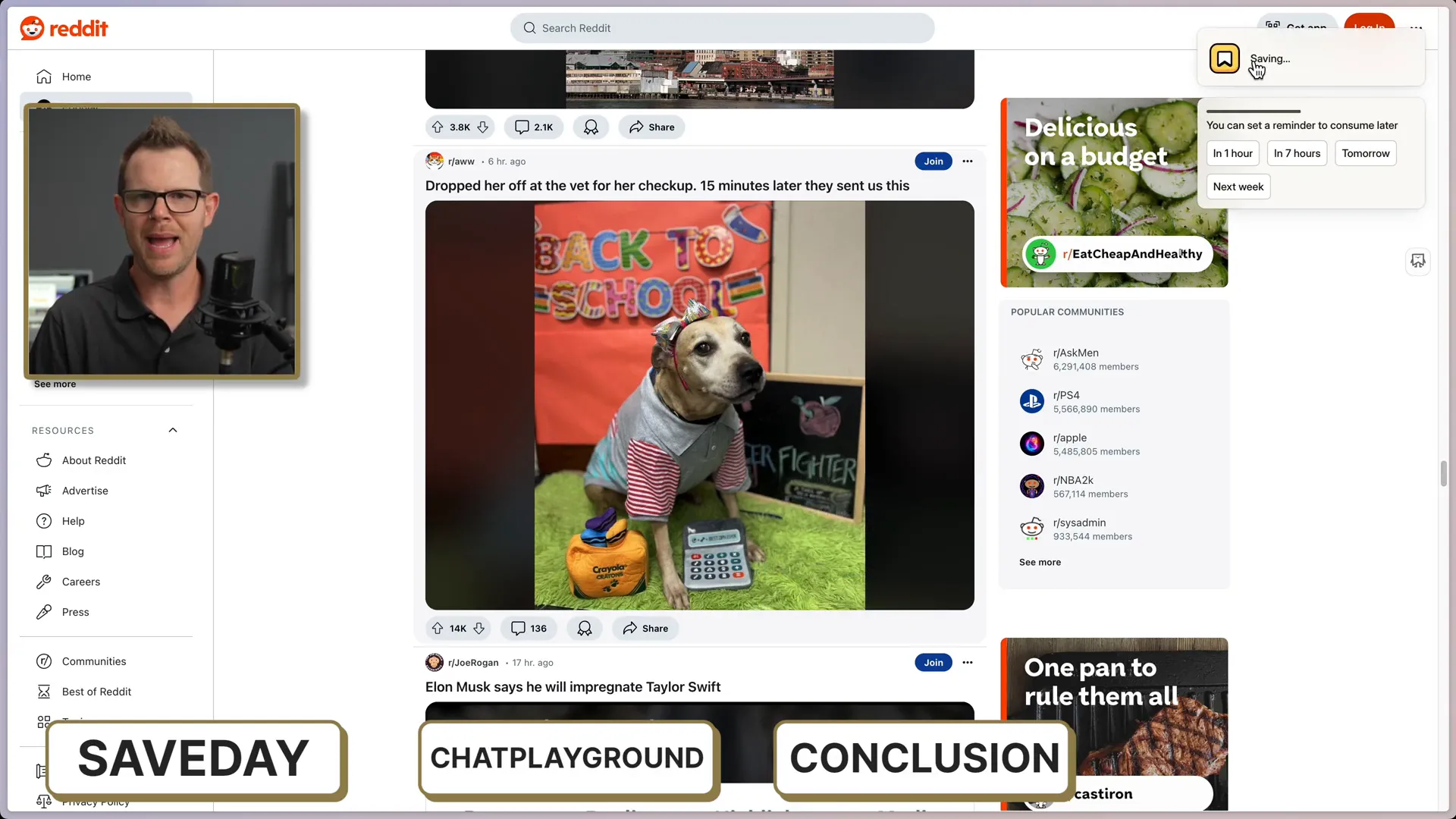Screen dimensions: 1456x819
Task: Click the Blog book icon
Action: [x=44, y=551]
